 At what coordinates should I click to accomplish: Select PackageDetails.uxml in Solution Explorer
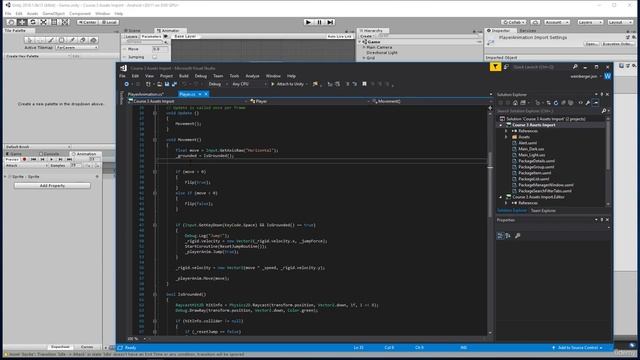536,161
